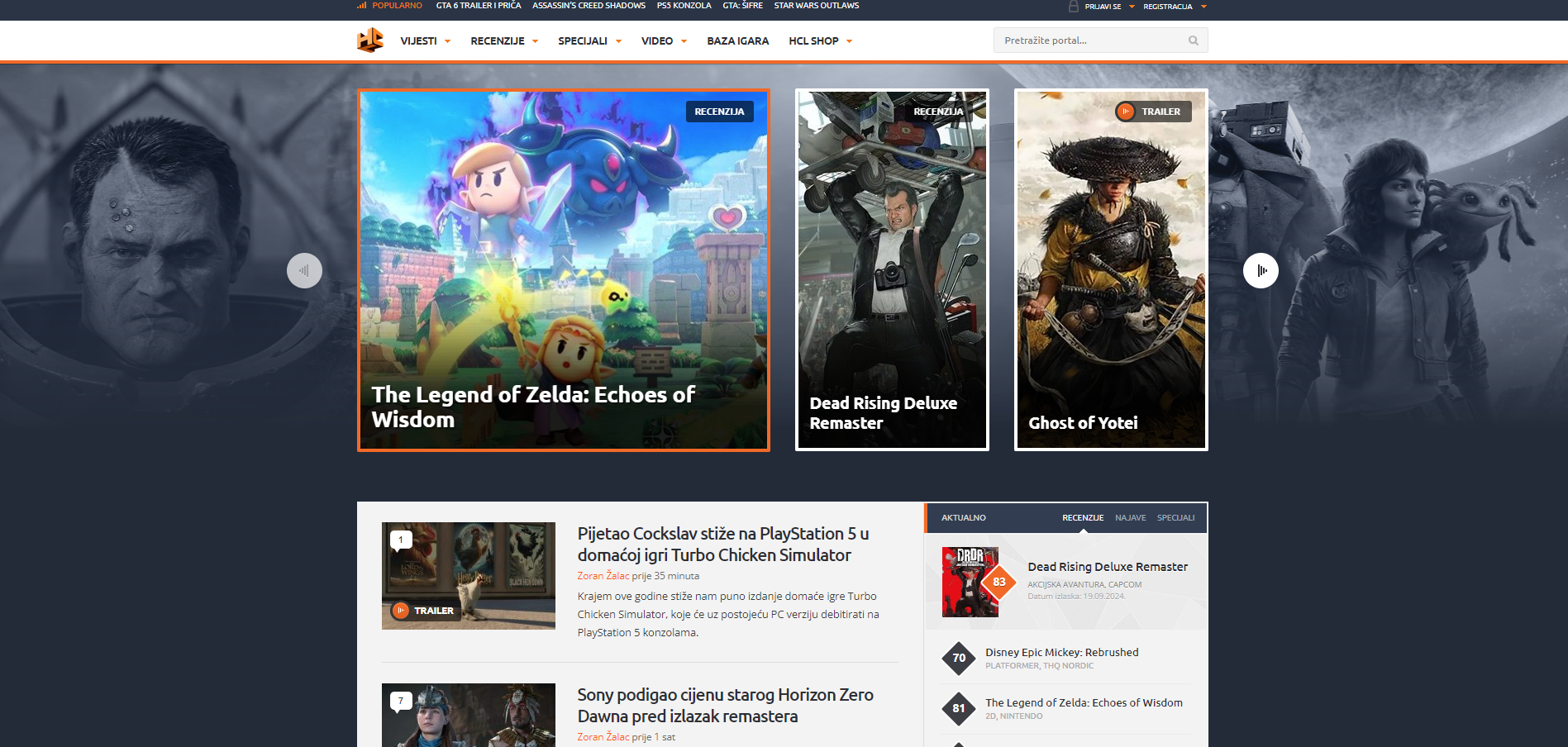Select the Specijali tab in Aktualno
Screen dimensions: 1568x747
(1175, 518)
